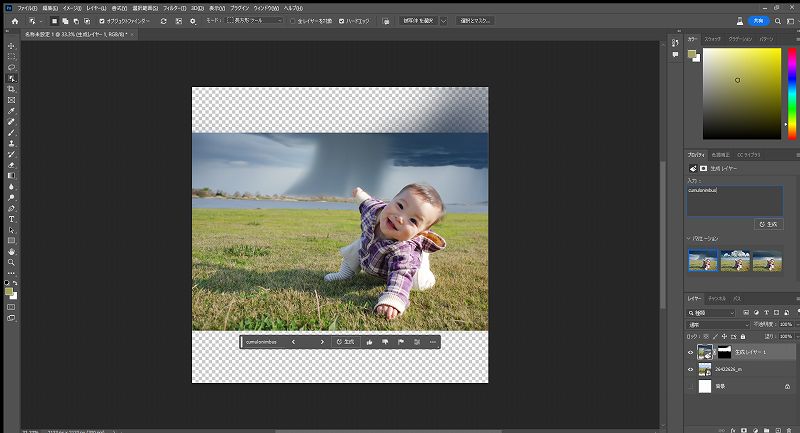Hide the 生成レイヤー 1 layer

pos(690,352)
